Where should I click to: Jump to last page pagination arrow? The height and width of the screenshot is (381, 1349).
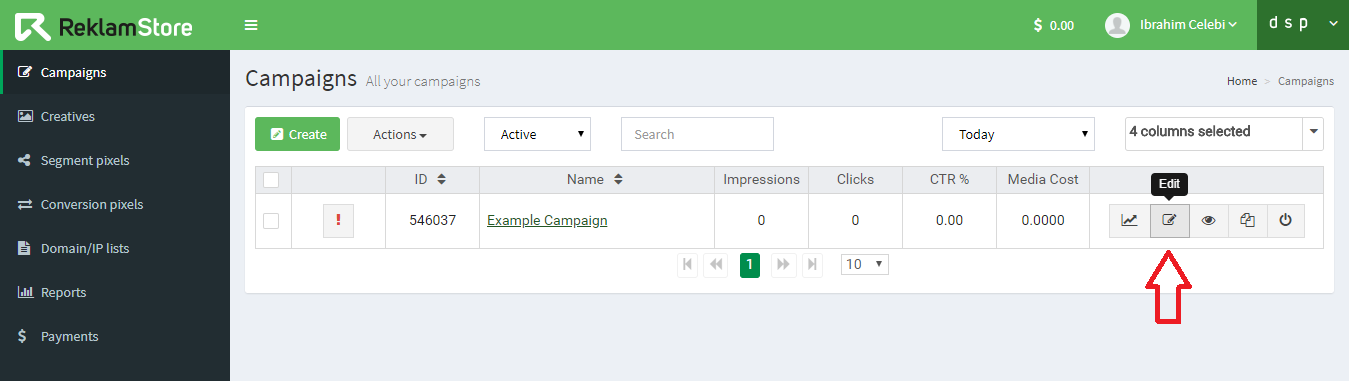[813, 264]
